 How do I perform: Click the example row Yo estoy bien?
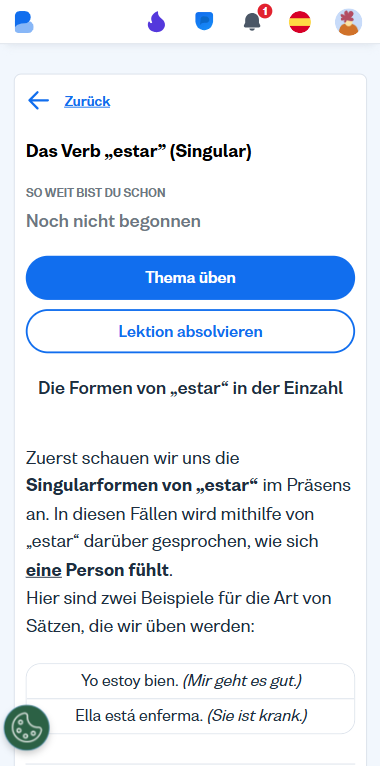pos(190,681)
